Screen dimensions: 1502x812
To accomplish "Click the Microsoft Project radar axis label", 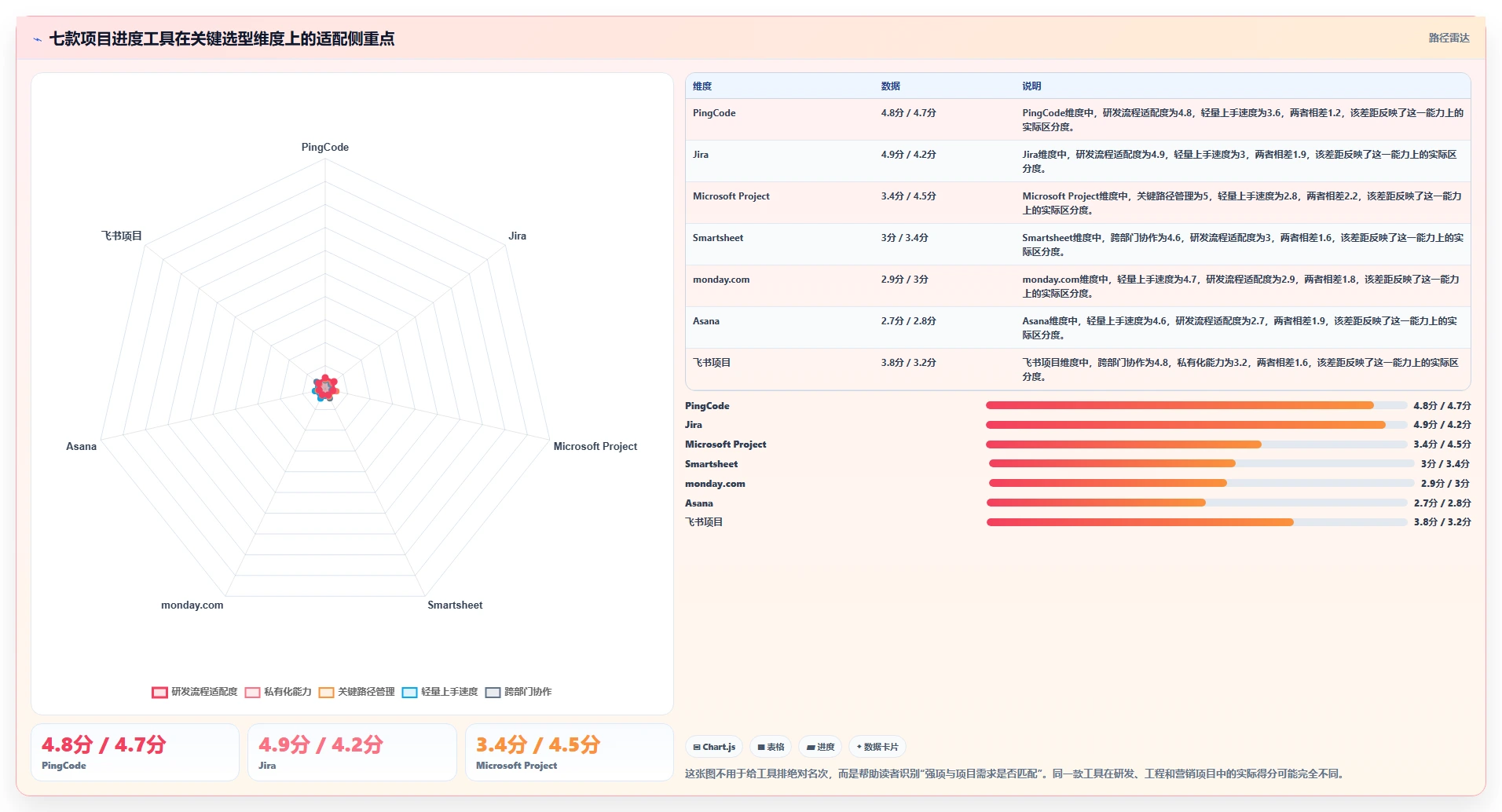I will pyautogui.click(x=595, y=447).
